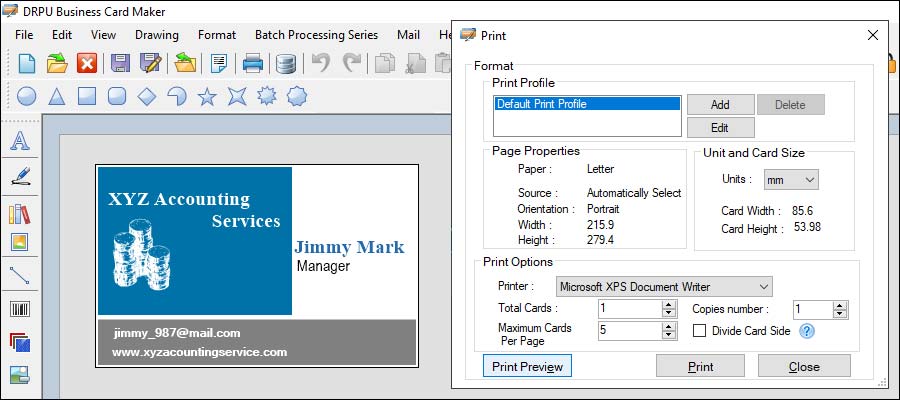Image resolution: width=900 pixels, height=400 pixels.
Task: Open the View menu
Action: (x=103, y=35)
